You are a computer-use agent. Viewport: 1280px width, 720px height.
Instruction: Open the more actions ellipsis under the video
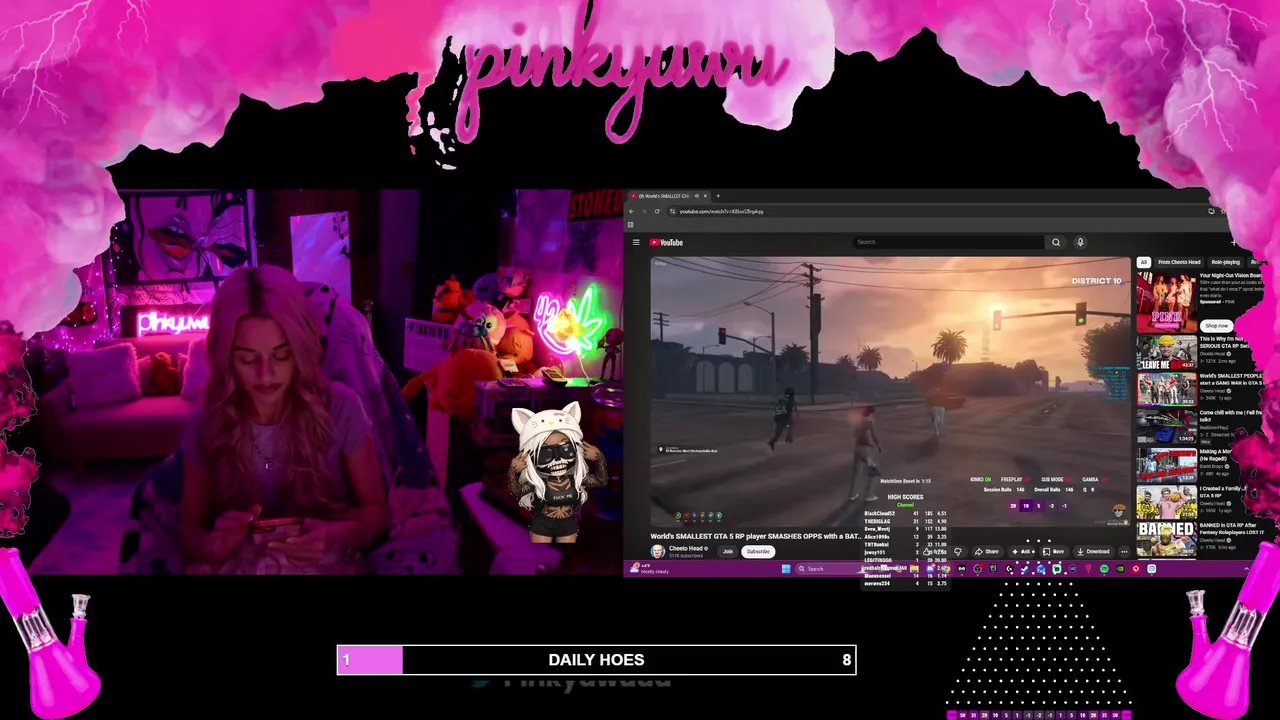[x=1124, y=551]
